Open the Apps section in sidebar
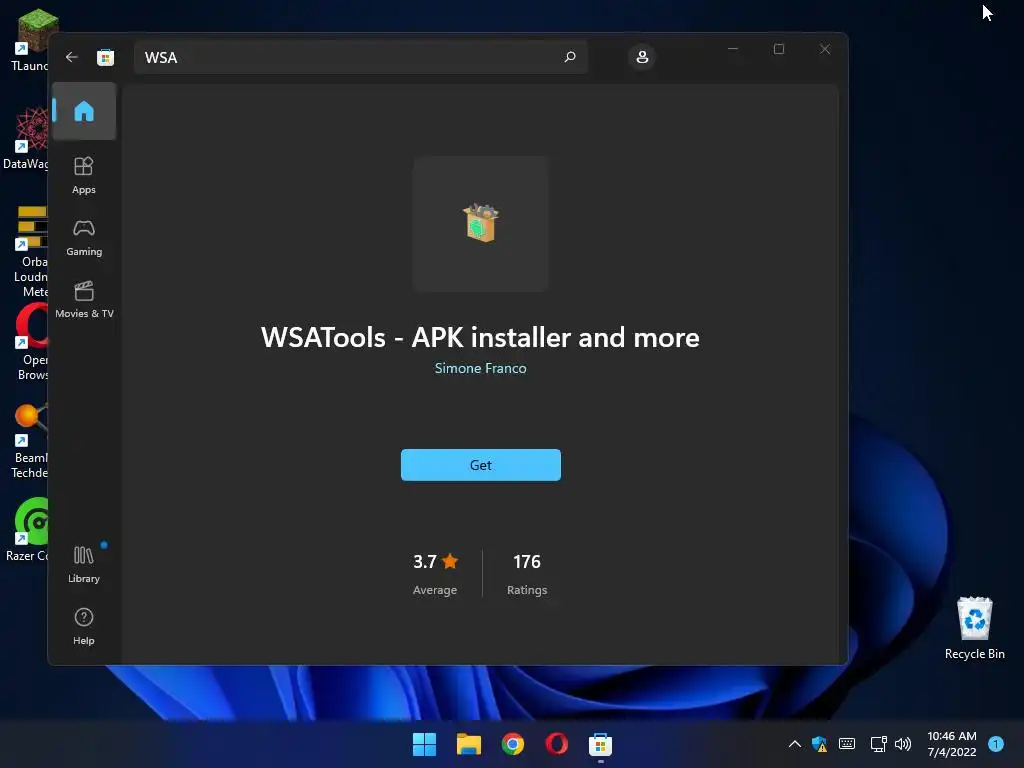This screenshot has width=1024, height=768. pyautogui.click(x=84, y=175)
